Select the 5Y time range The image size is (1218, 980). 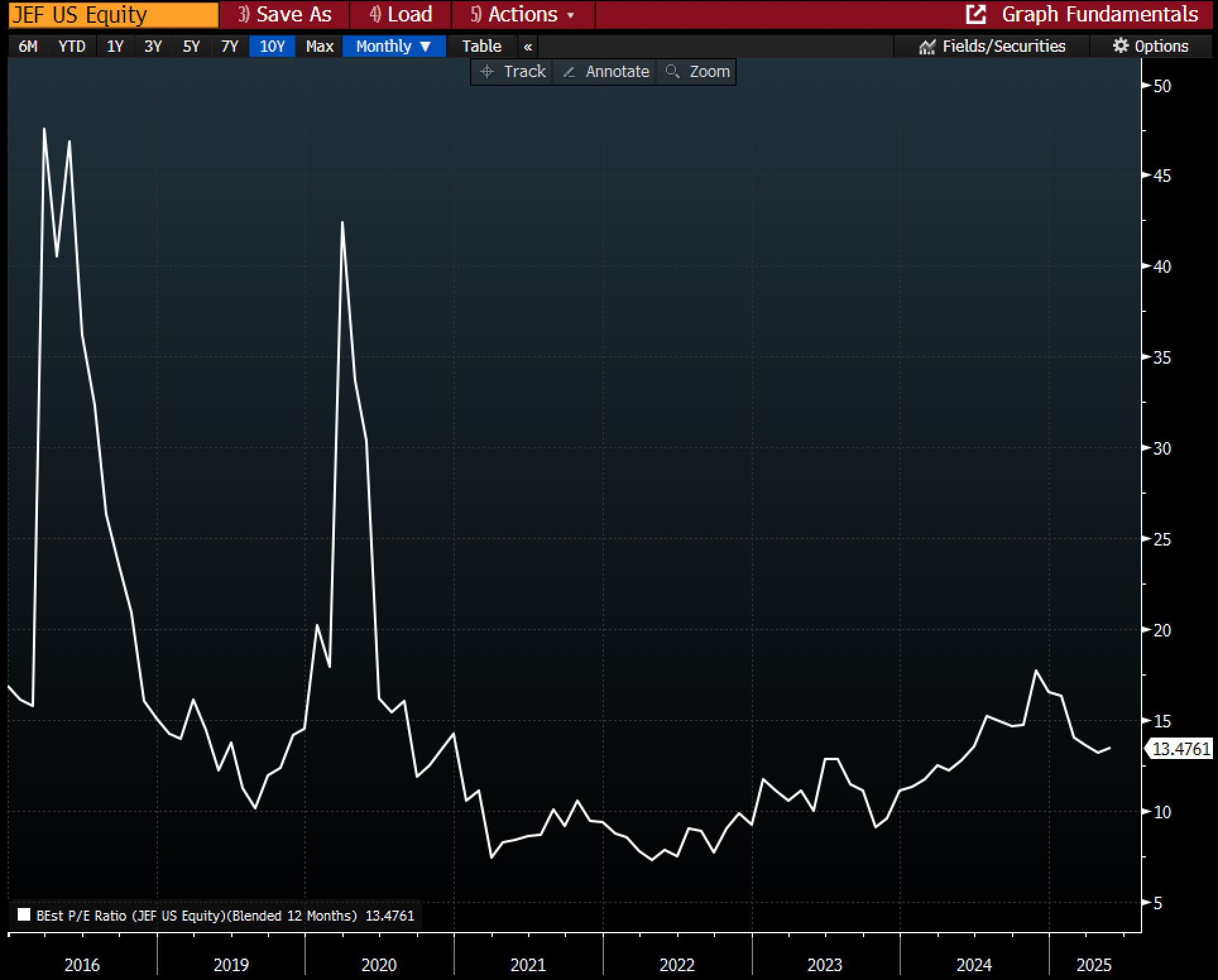[x=191, y=47]
